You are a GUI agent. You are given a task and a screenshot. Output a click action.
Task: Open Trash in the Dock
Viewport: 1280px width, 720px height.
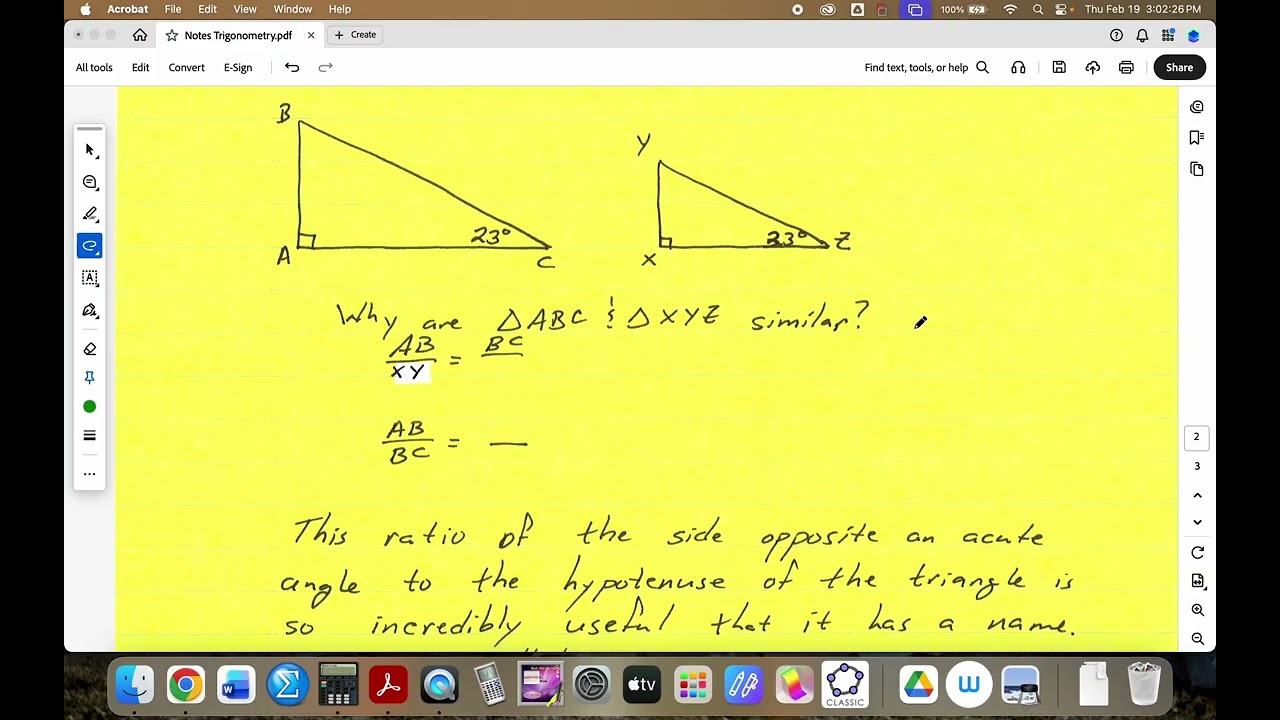1144,685
